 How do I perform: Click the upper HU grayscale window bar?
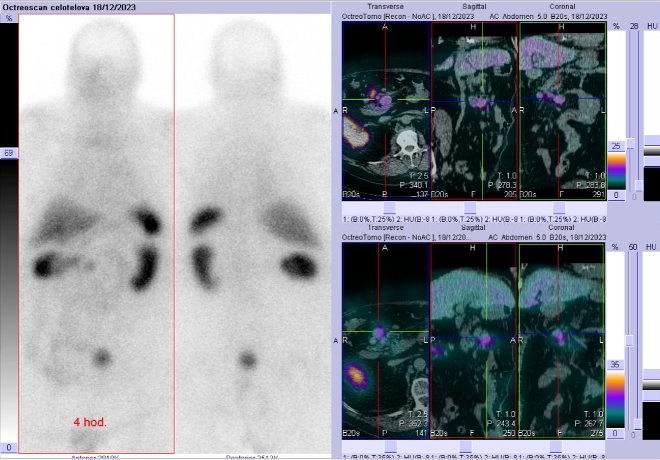652,151
